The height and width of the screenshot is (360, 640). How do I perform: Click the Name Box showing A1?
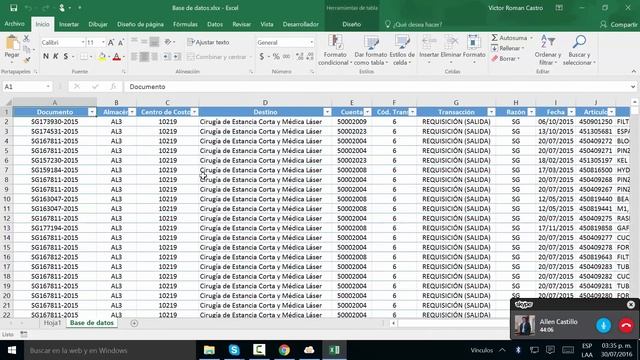27,87
